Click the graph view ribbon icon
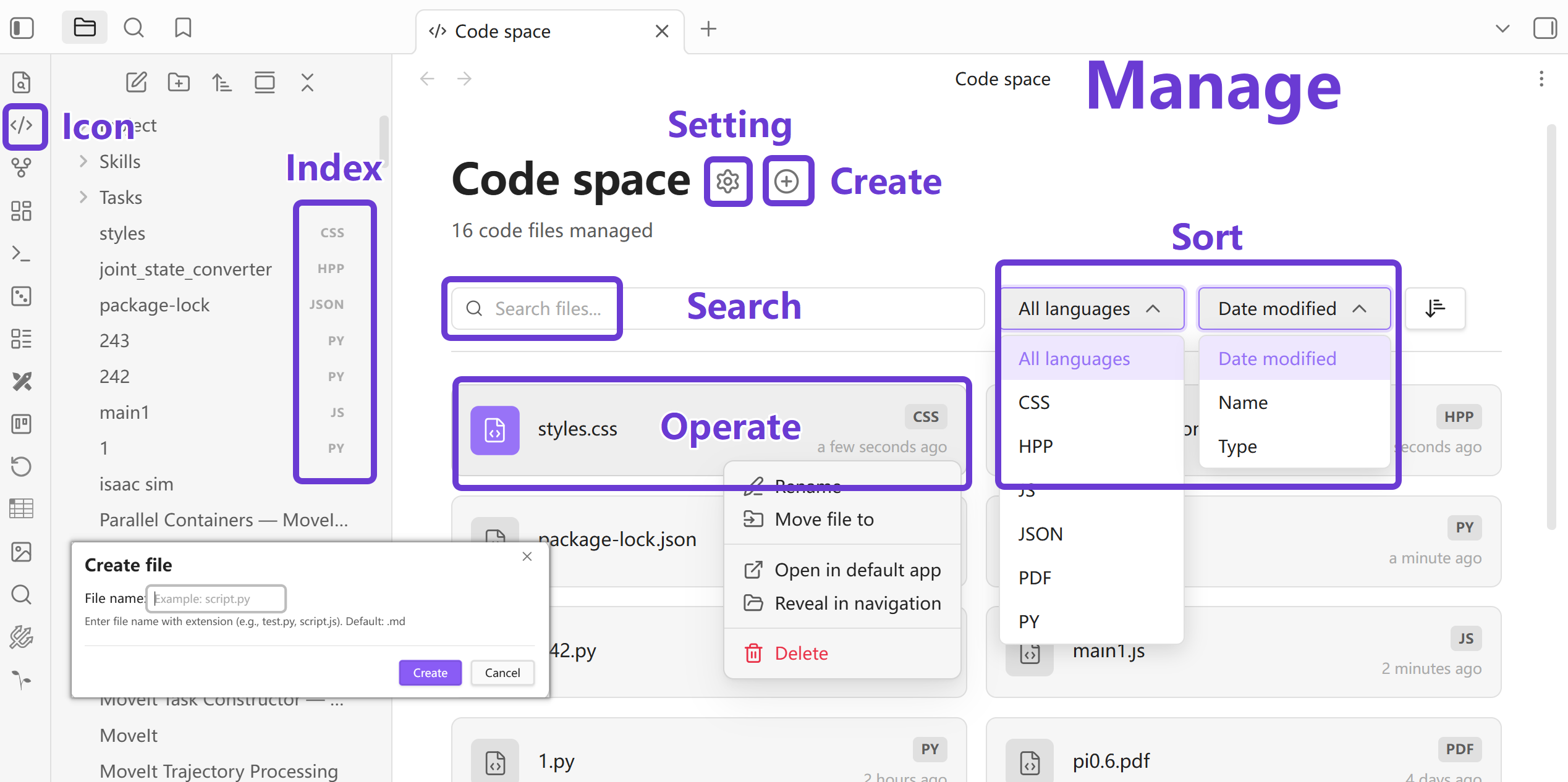1568x782 pixels. [22, 167]
